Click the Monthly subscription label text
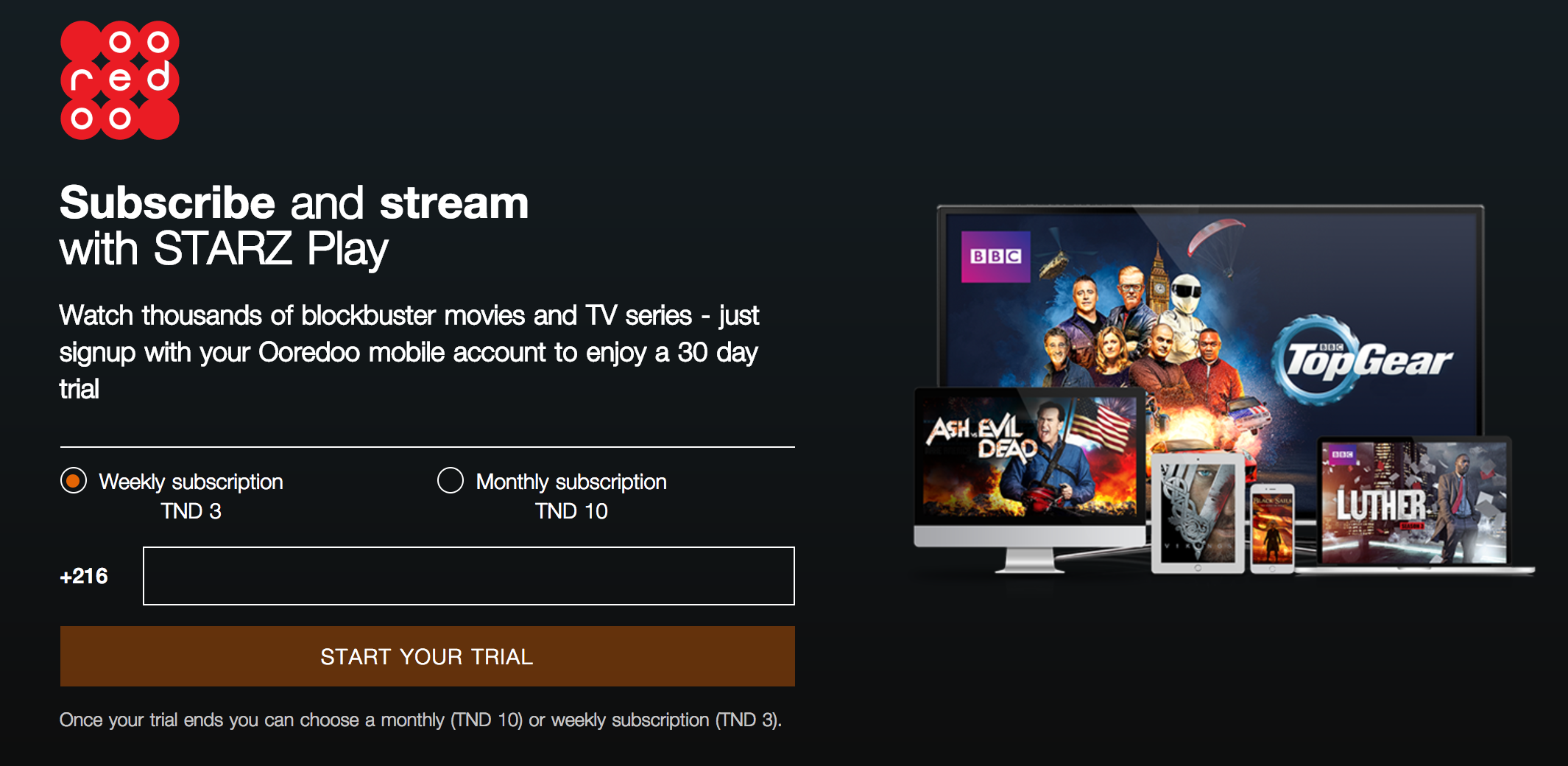Image resolution: width=1568 pixels, height=766 pixels. [x=571, y=482]
